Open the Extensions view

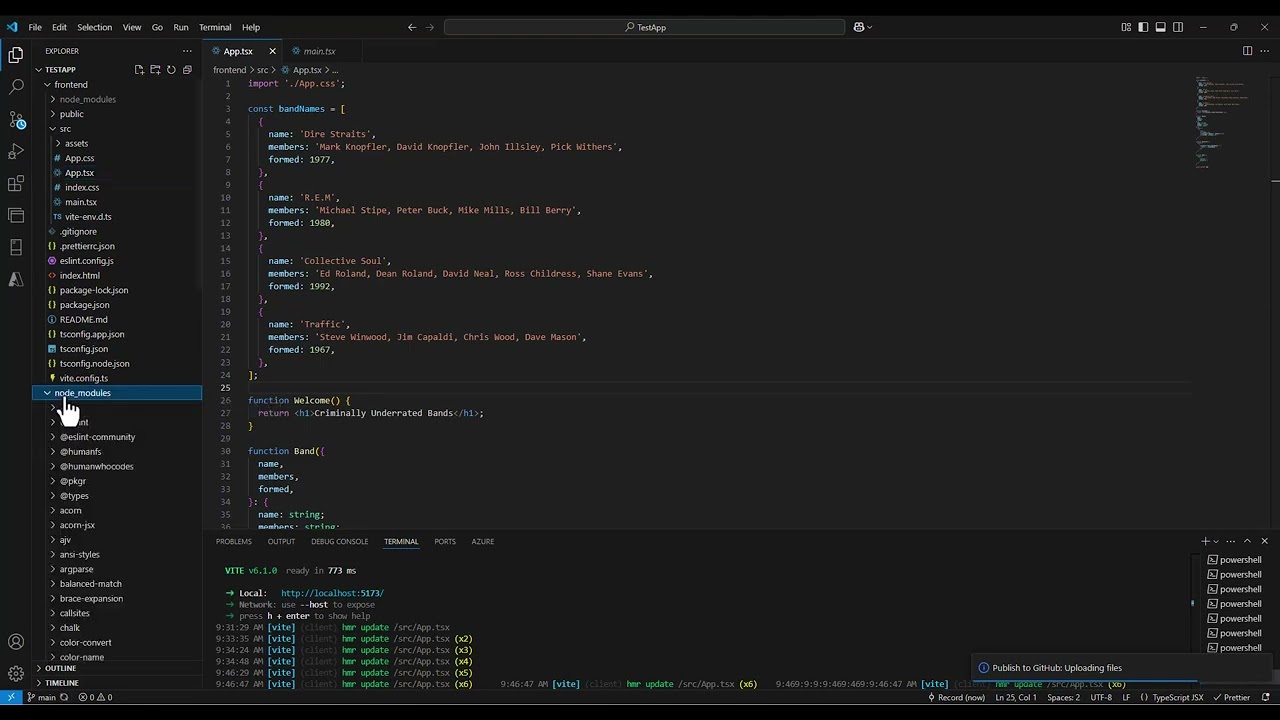click(x=16, y=184)
